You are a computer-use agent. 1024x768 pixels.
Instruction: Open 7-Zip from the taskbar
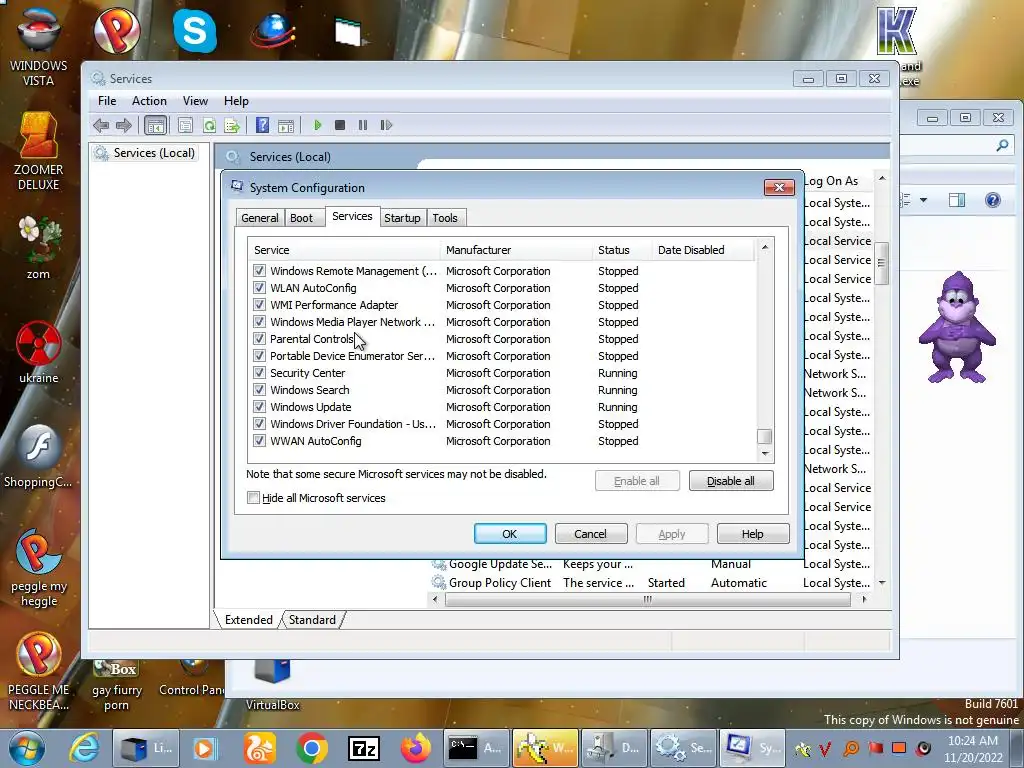click(364, 748)
